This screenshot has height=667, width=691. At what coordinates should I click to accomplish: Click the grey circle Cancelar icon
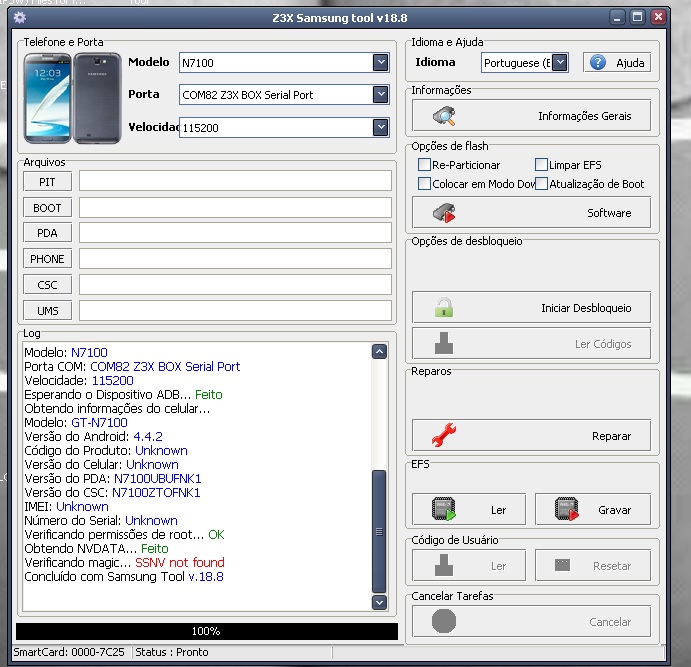pos(444,621)
